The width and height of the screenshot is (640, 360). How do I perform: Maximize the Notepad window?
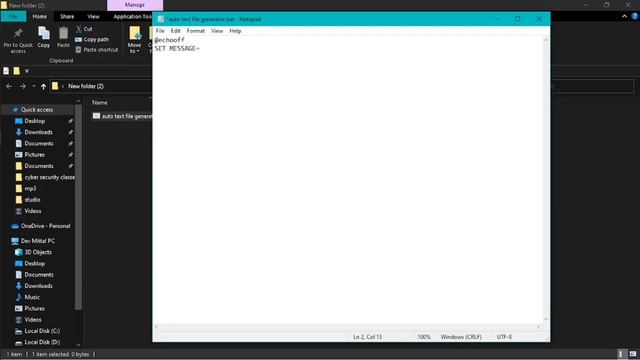pyautogui.click(x=518, y=19)
